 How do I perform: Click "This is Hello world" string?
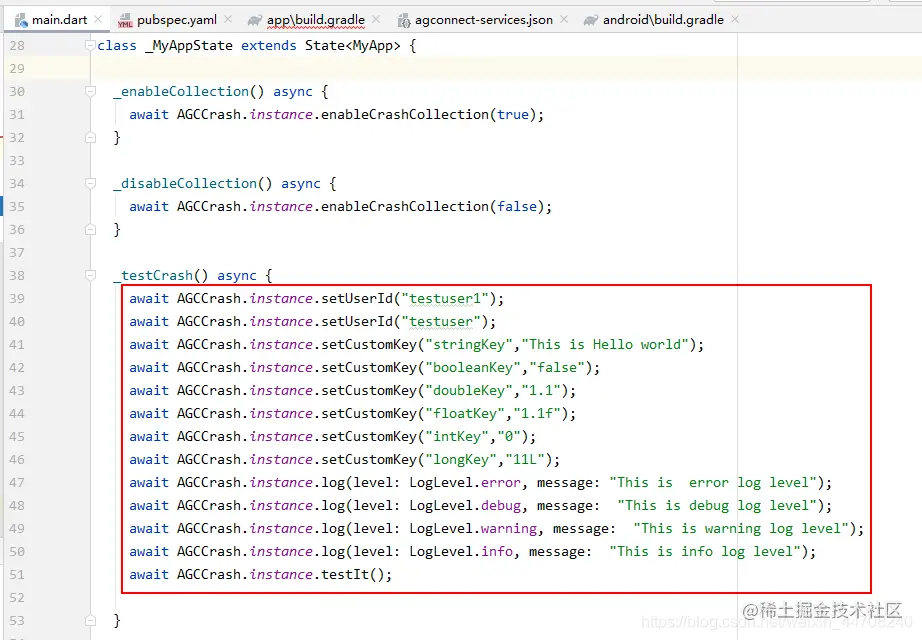(605, 345)
